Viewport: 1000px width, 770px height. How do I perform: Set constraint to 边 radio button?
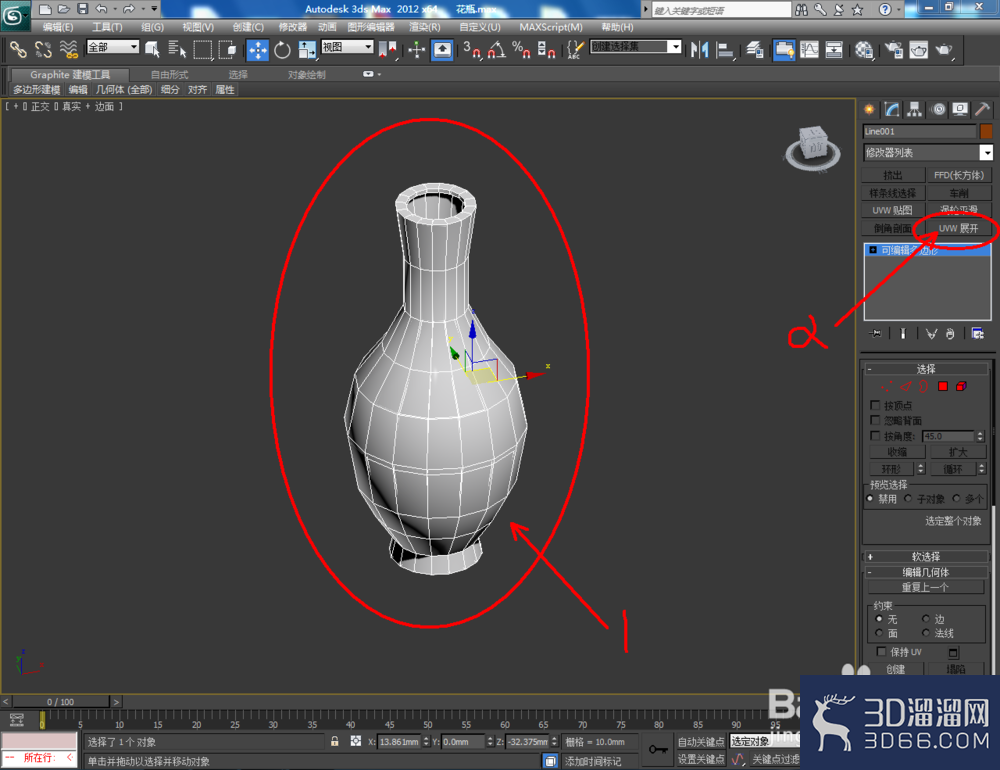925,618
